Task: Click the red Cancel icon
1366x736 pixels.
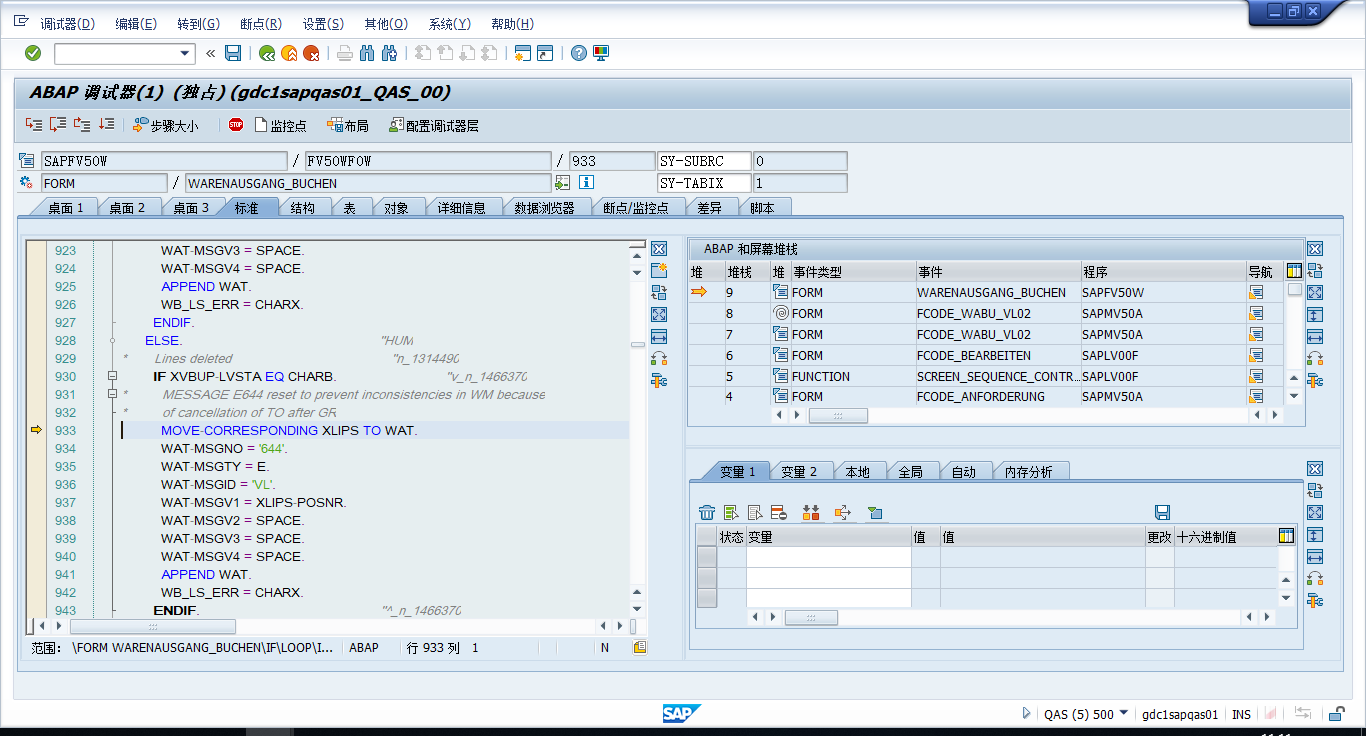Action: click(x=312, y=53)
